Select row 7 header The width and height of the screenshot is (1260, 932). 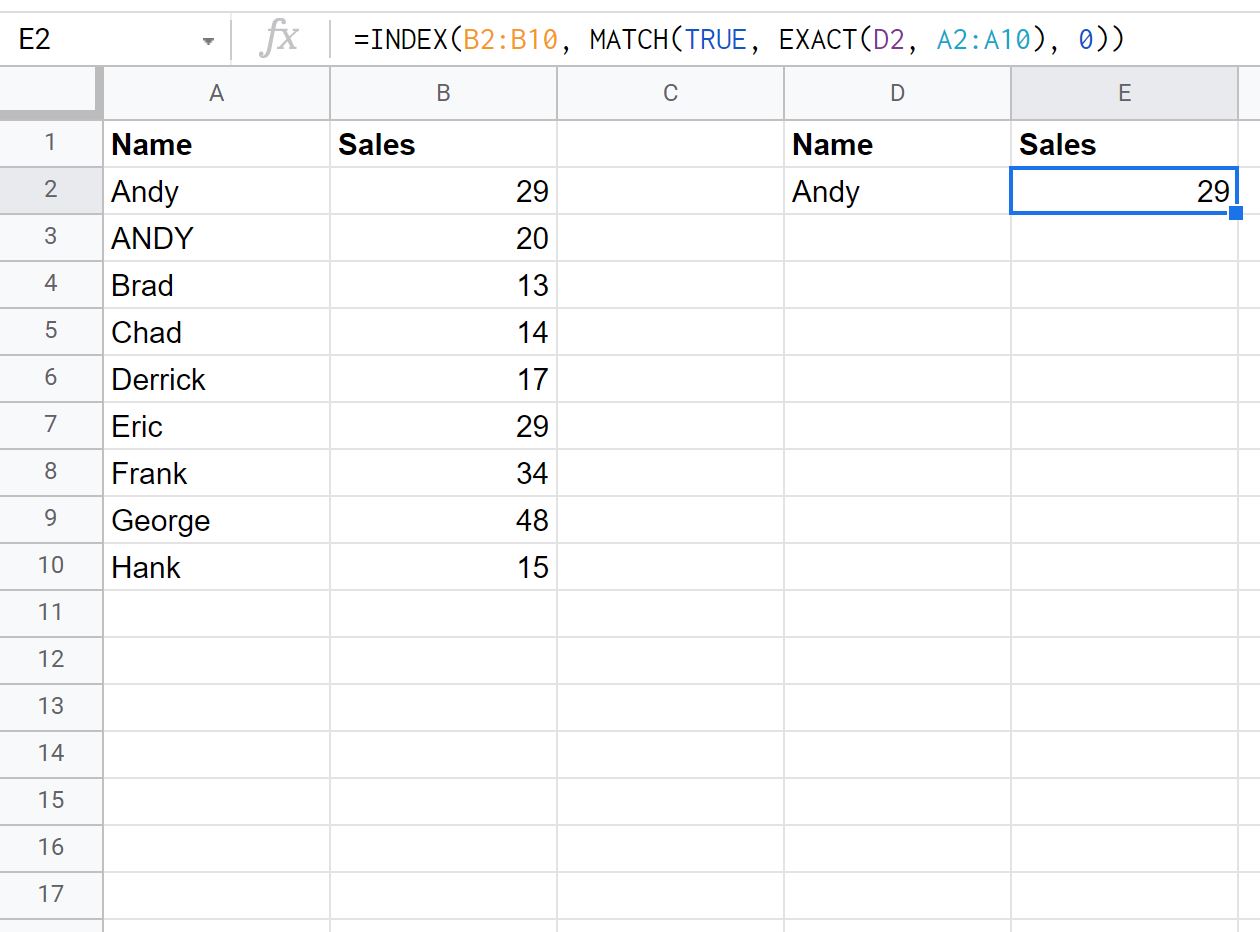pos(51,425)
